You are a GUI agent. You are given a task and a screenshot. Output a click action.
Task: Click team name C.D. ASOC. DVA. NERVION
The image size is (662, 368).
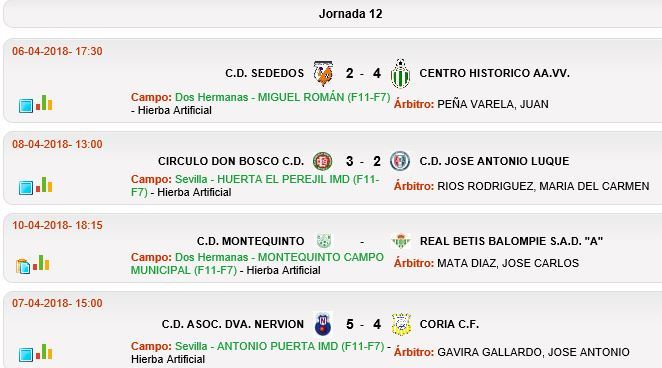233,324
